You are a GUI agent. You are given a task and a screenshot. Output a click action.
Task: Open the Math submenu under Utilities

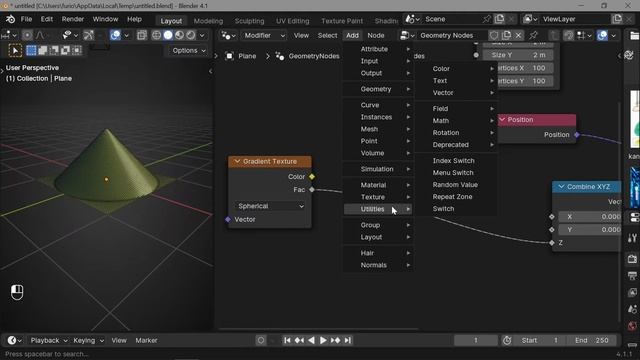[456, 121]
